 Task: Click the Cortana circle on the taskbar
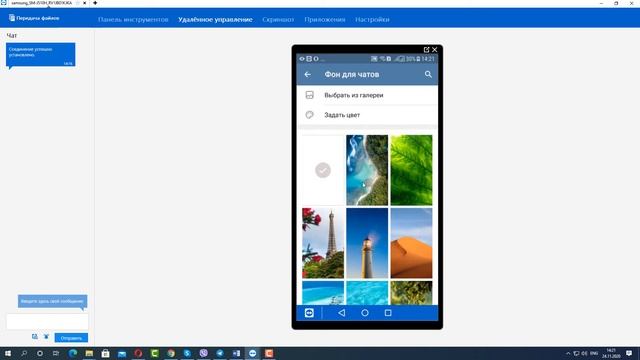click(x=40, y=353)
